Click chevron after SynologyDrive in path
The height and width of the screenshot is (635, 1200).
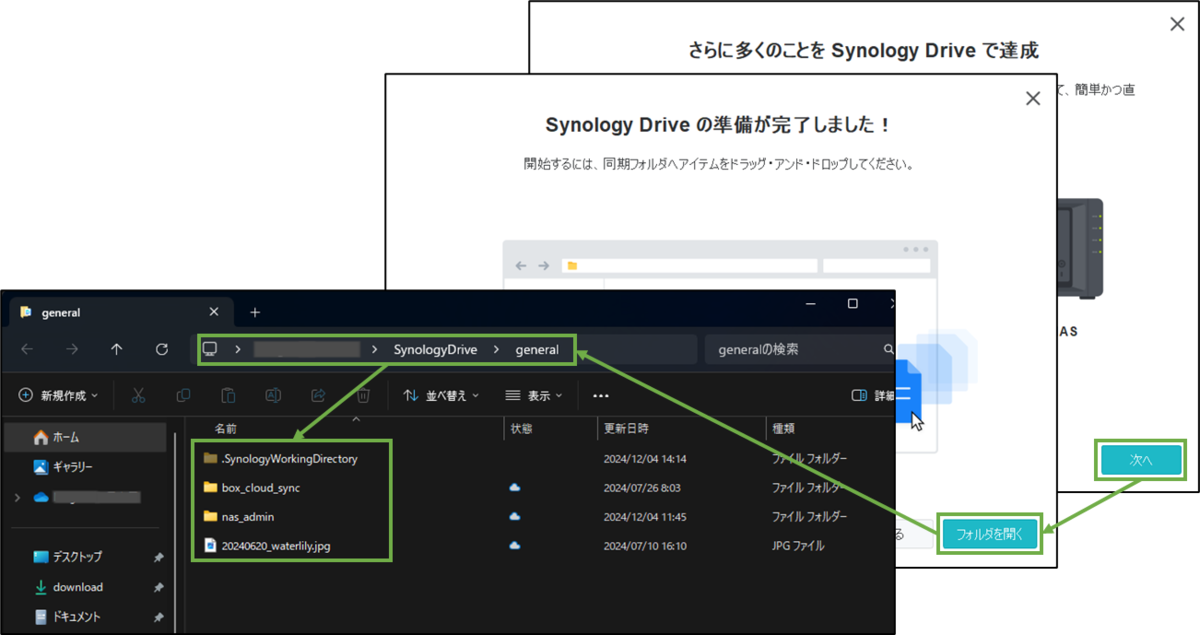(x=496, y=349)
